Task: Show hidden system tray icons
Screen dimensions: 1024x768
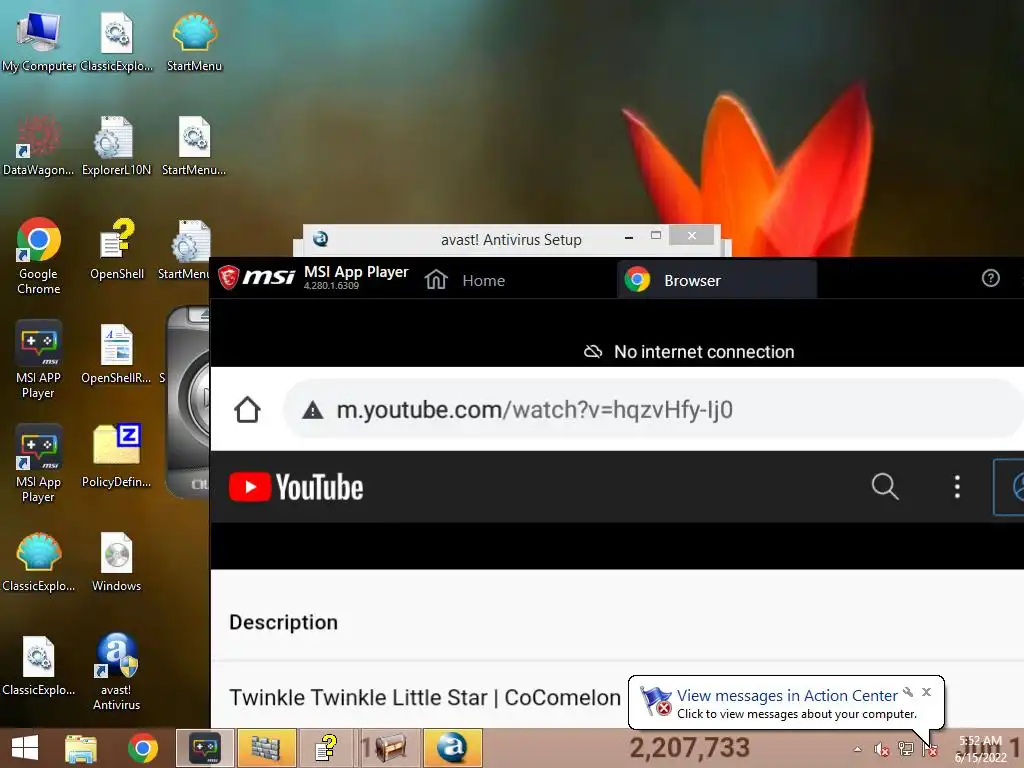Action: (857, 750)
